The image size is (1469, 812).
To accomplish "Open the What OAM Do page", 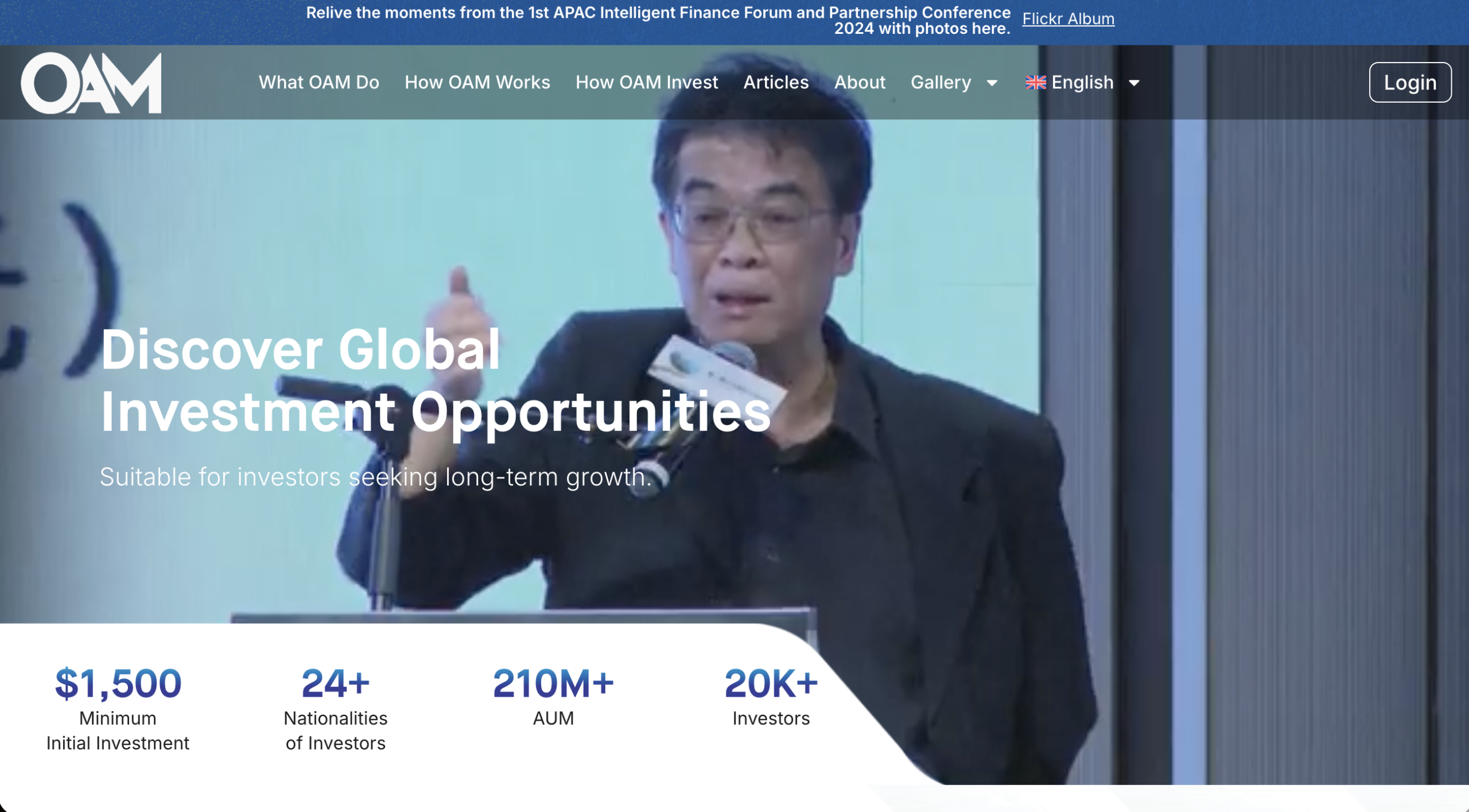I will 318,83.
